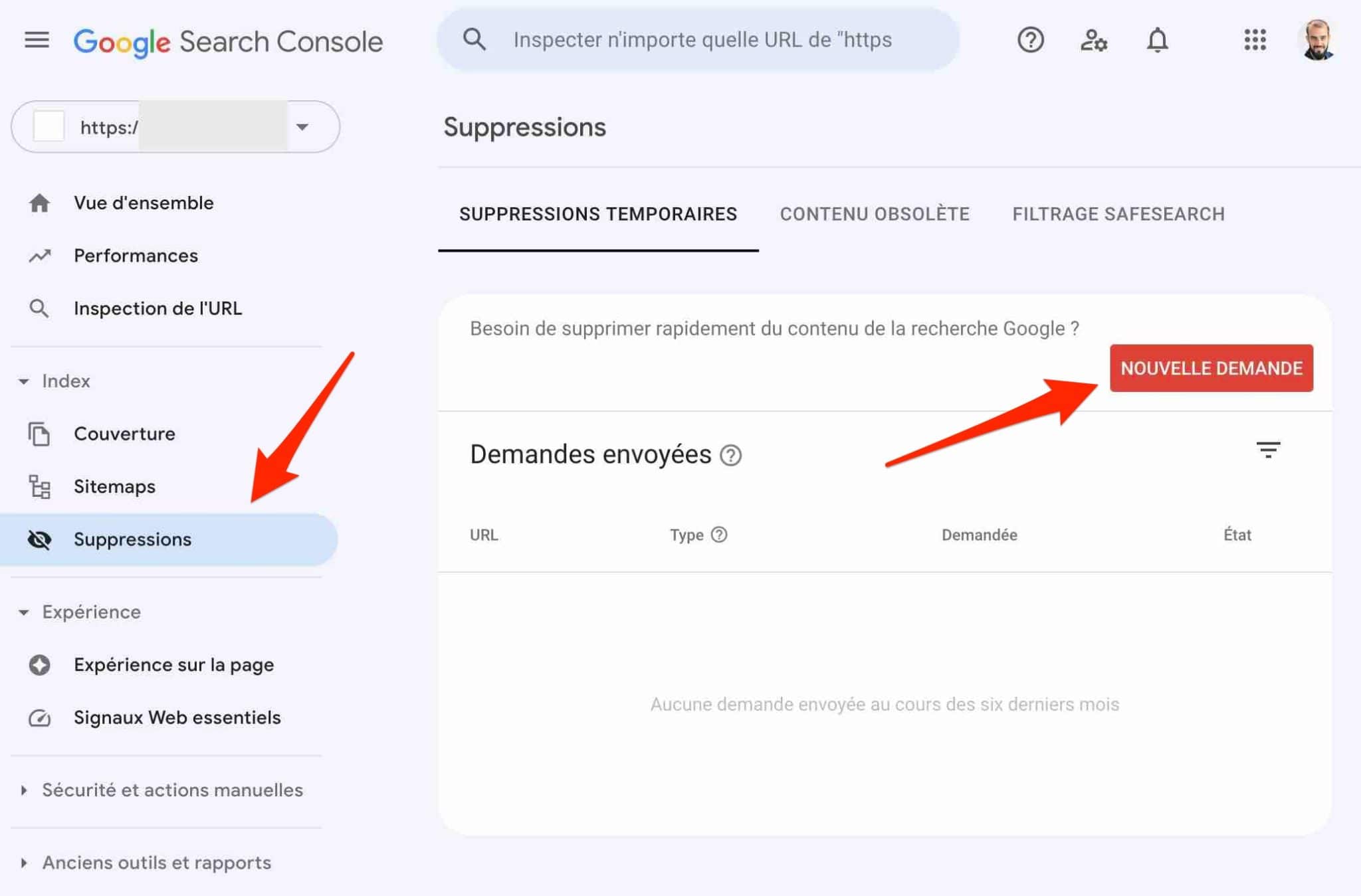Click the URL column header
Screen dimensions: 1361x896
point(484,535)
